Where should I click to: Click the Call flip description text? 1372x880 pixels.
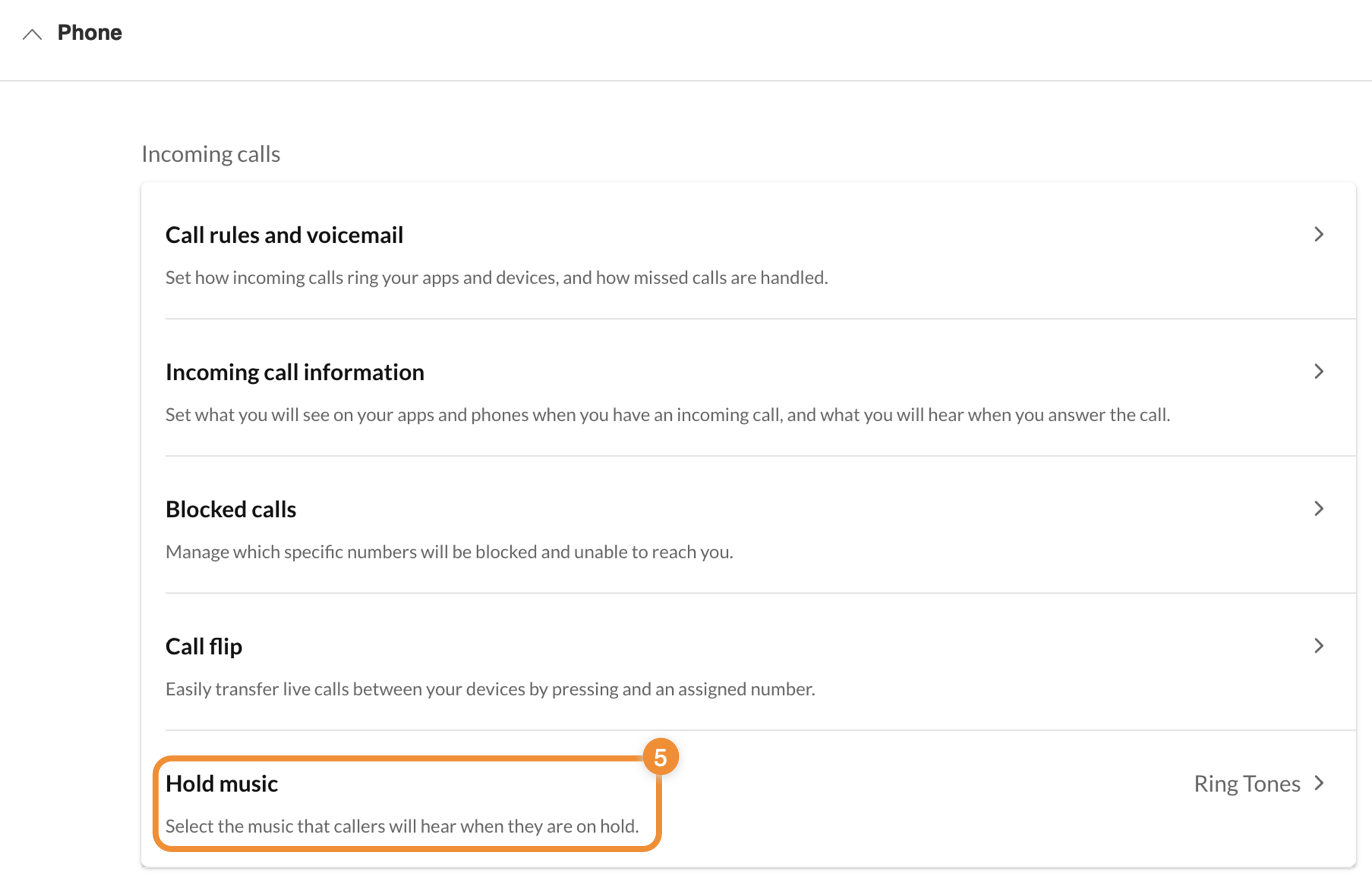click(x=490, y=689)
